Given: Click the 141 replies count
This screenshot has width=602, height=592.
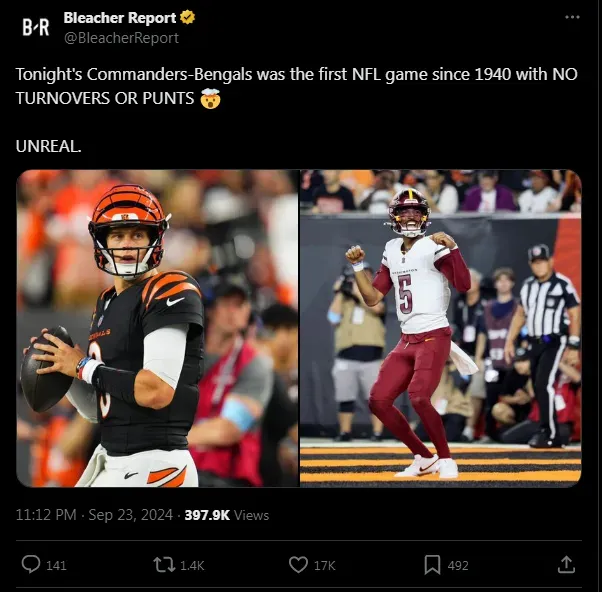Looking at the screenshot, I should click(x=56, y=565).
